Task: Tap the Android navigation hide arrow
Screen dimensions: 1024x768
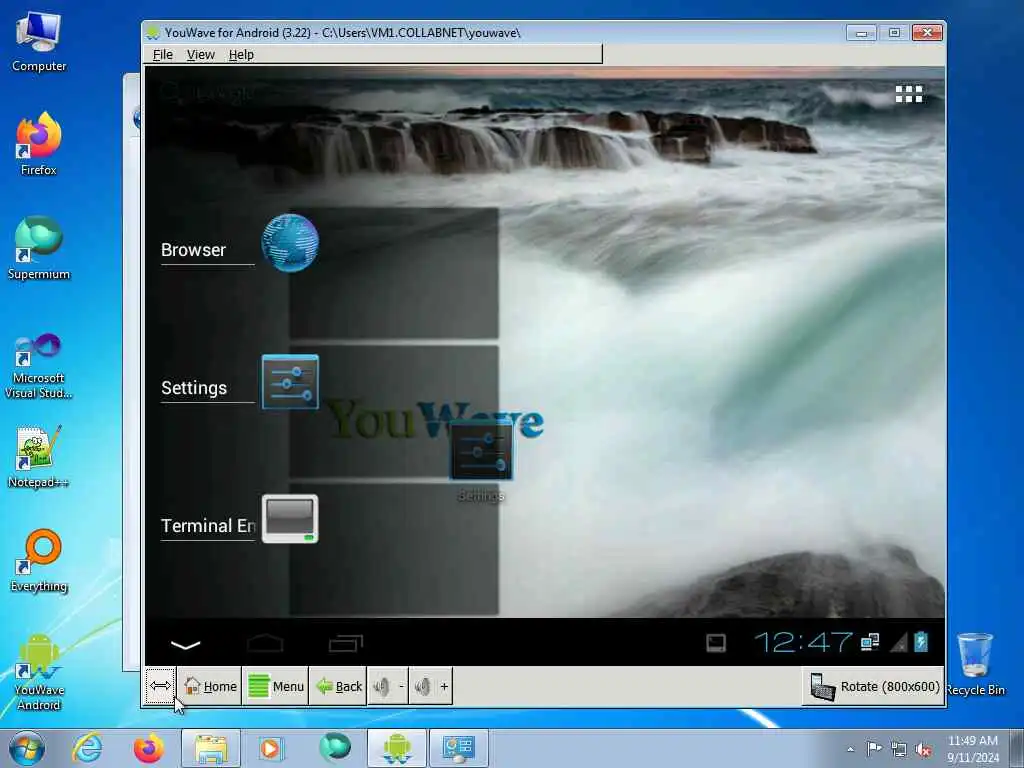Action: point(185,645)
